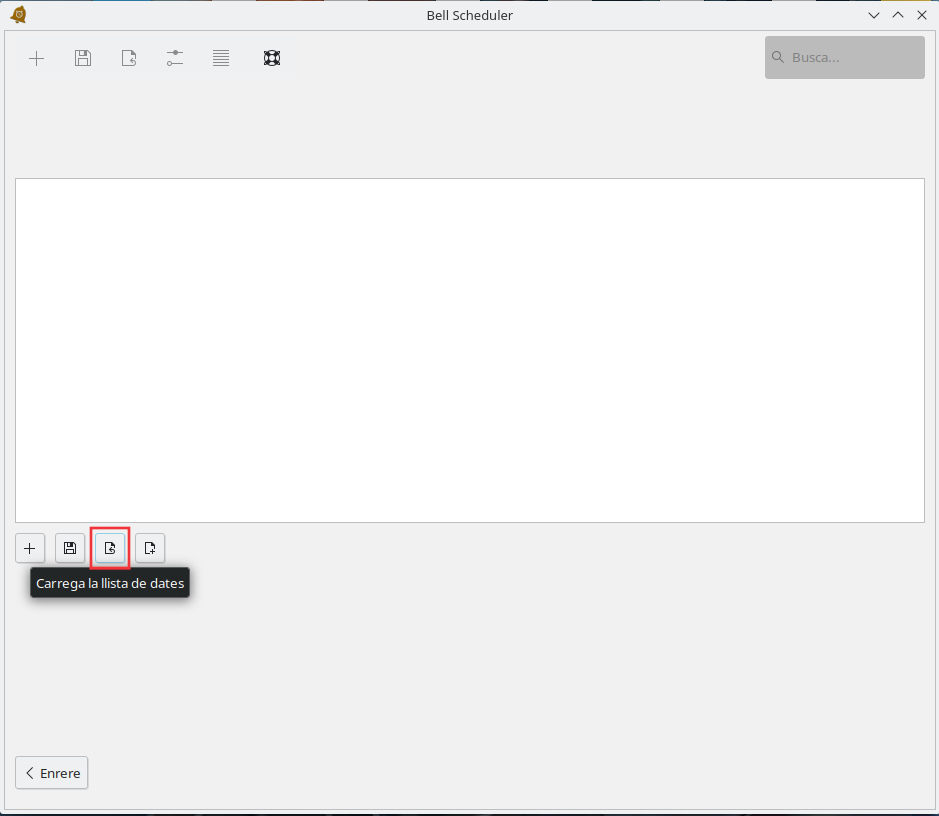This screenshot has height=816, width=939.
Task: Go back with the 'Enrere' button
Action: point(52,773)
